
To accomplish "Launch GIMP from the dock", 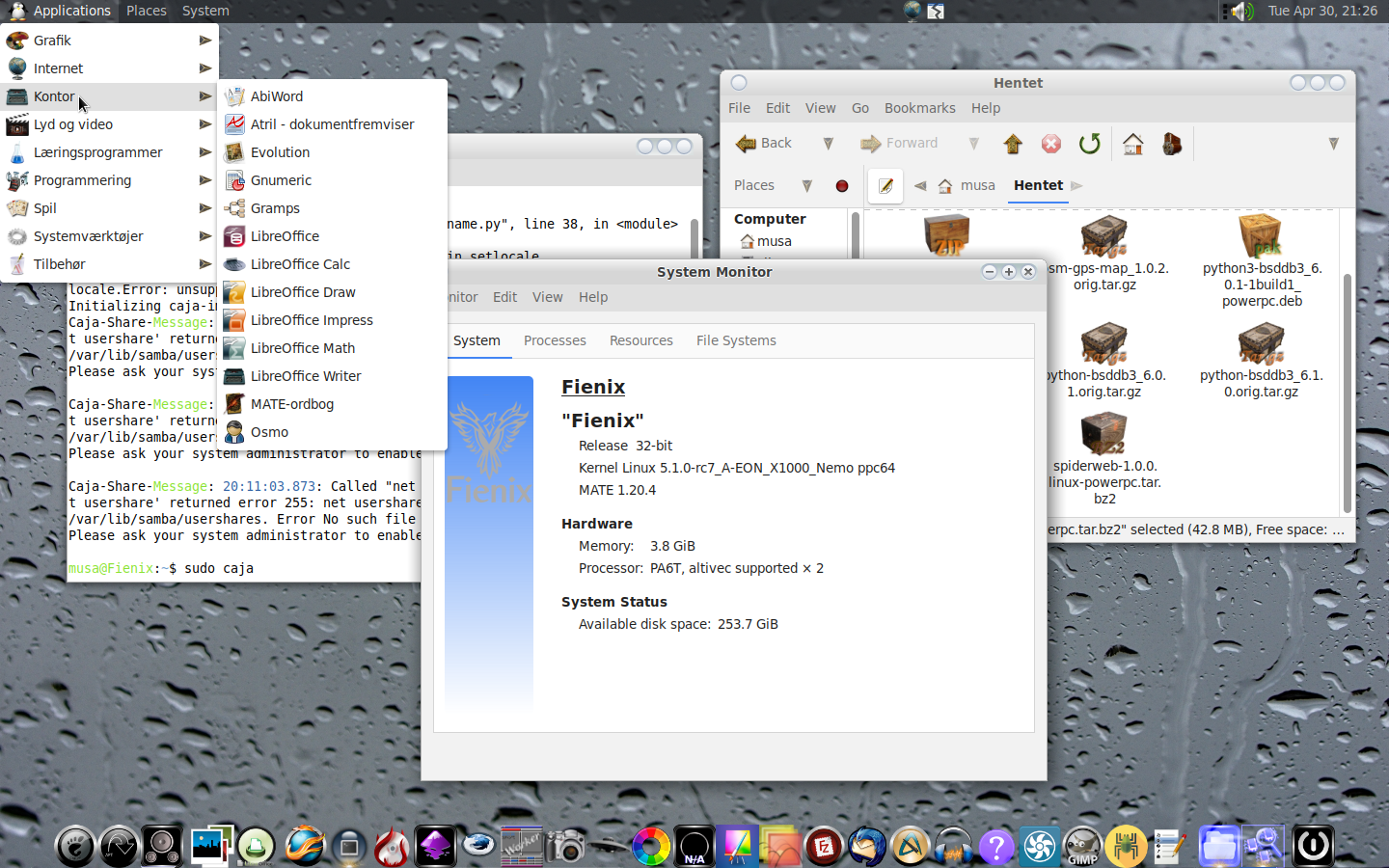I will point(1082,847).
